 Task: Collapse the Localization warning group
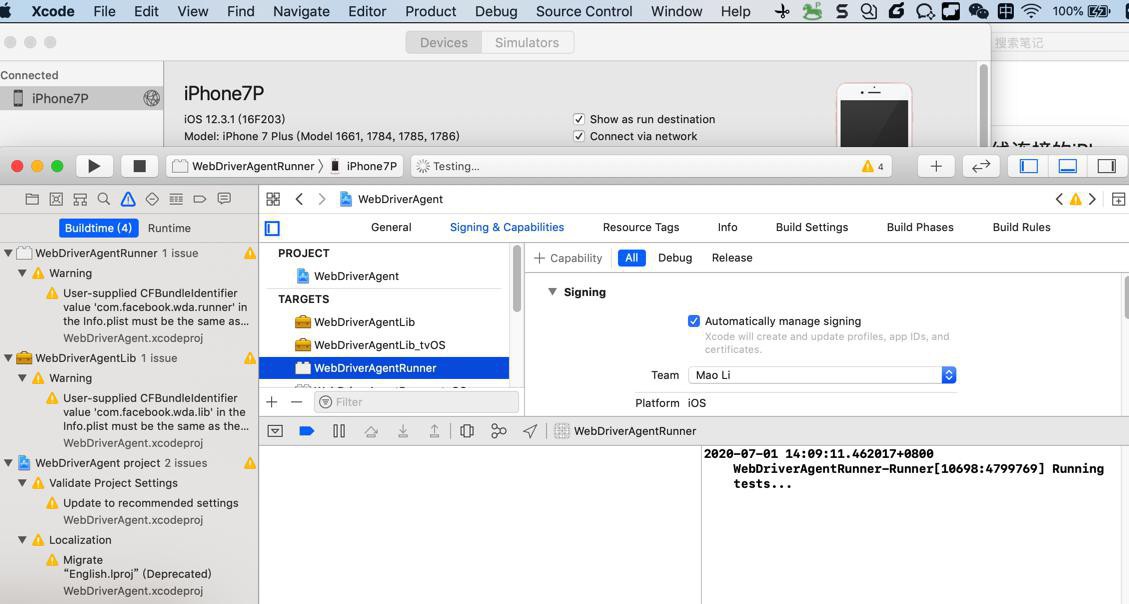22,540
